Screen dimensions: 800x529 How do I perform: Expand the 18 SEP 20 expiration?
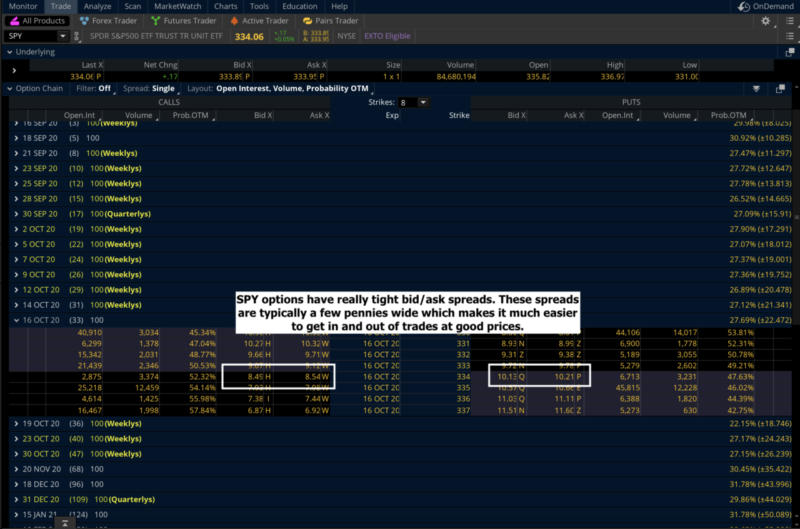pos(16,138)
